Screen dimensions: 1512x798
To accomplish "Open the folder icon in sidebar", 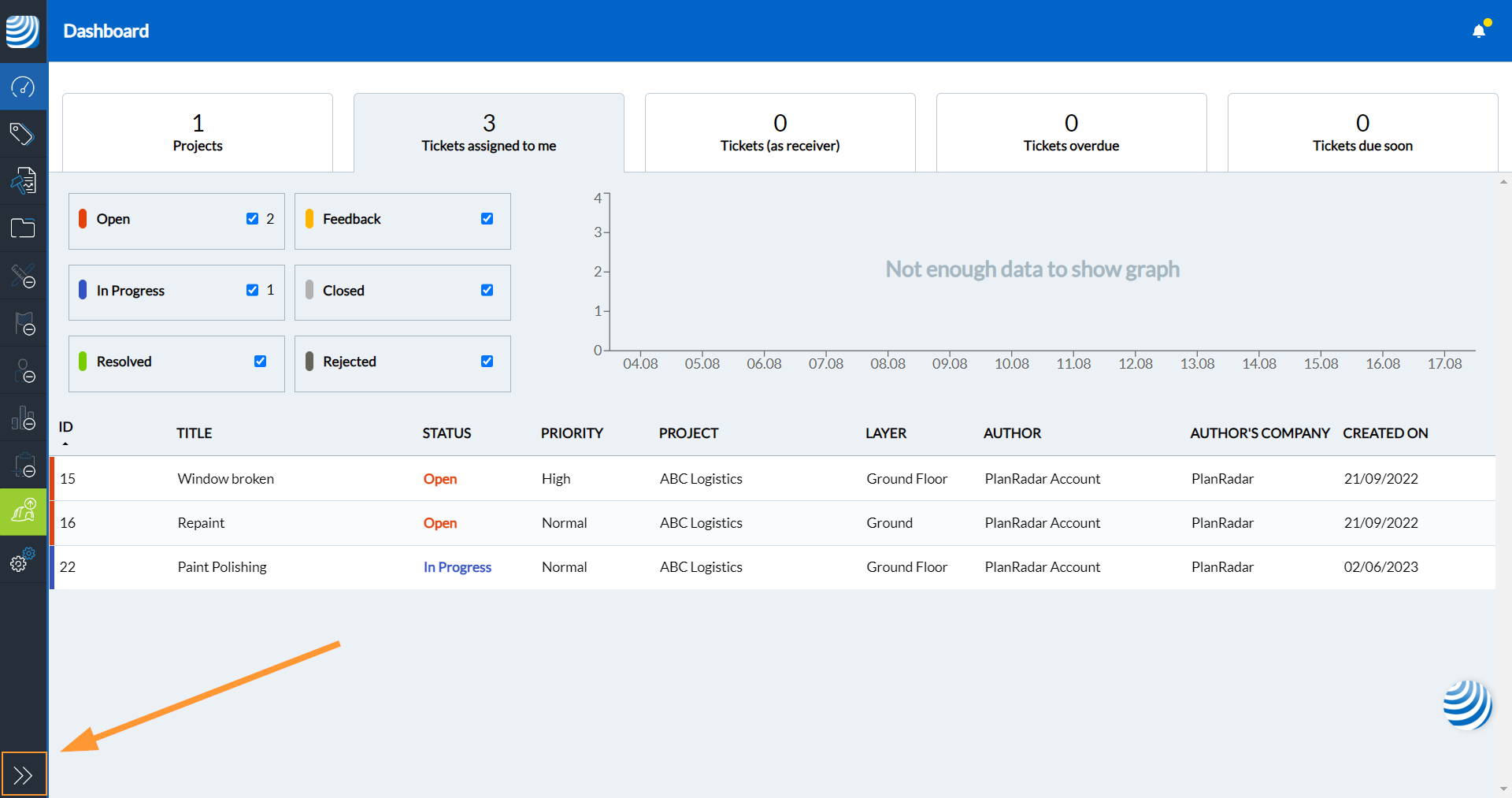I will click(23, 228).
